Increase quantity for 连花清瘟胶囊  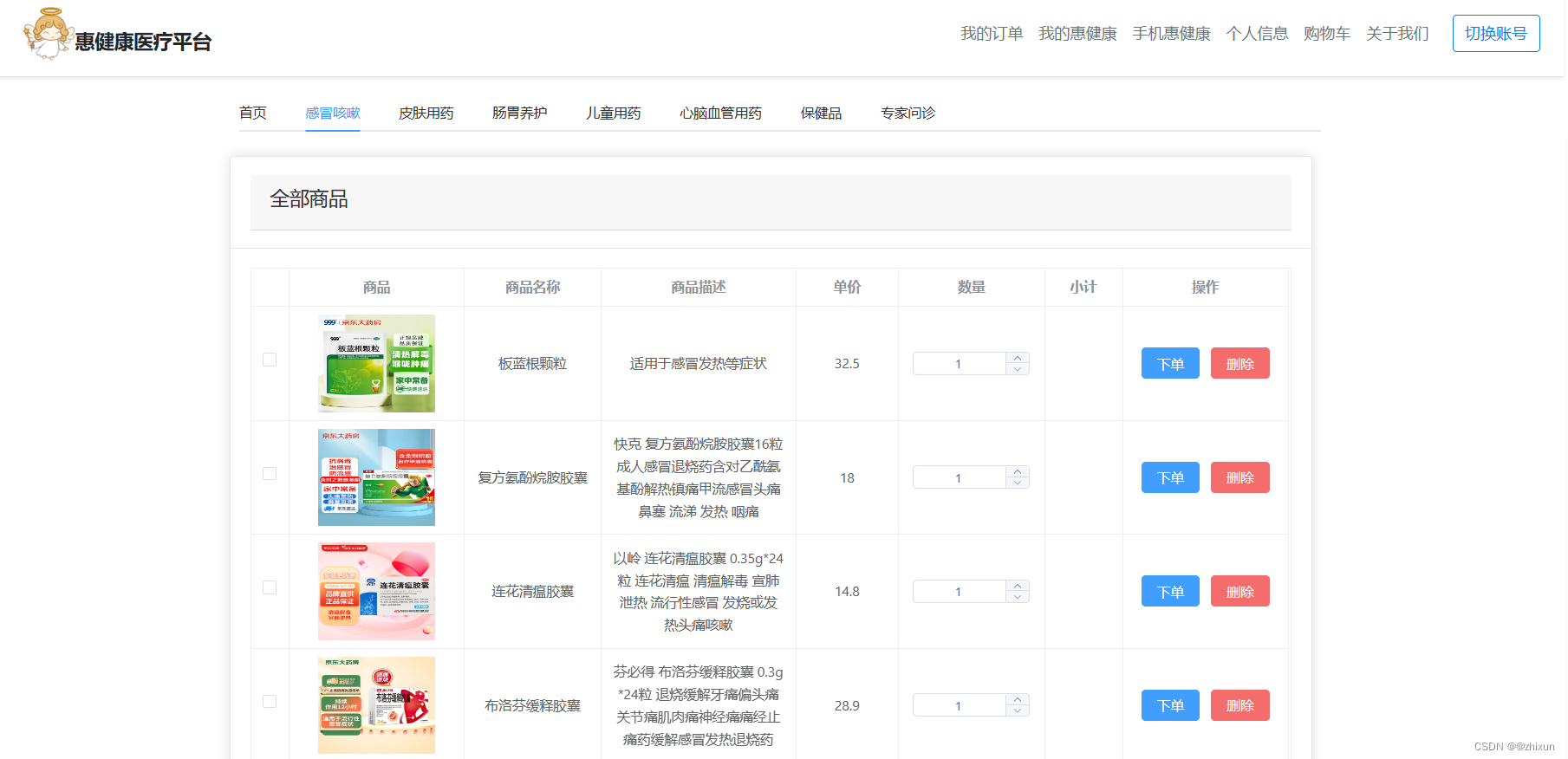pyautogui.click(x=1018, y=586)
